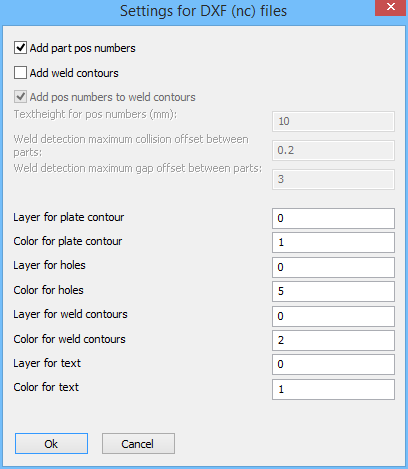Screen dimensions: 408x469
Task: Select Color for holes input
Action: (333, 291)
